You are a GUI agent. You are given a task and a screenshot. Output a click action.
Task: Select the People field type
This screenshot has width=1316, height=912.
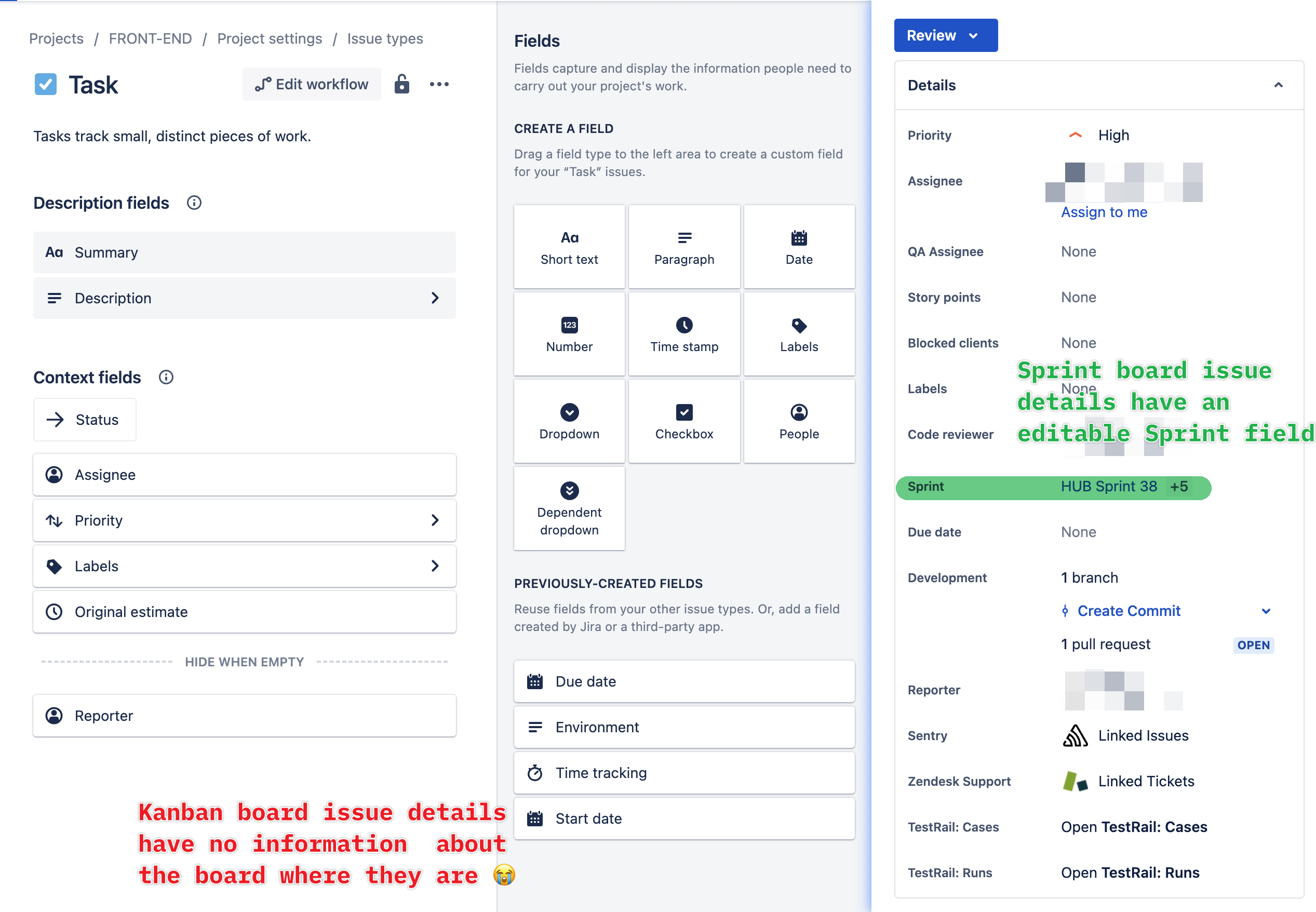pos(799,422)
